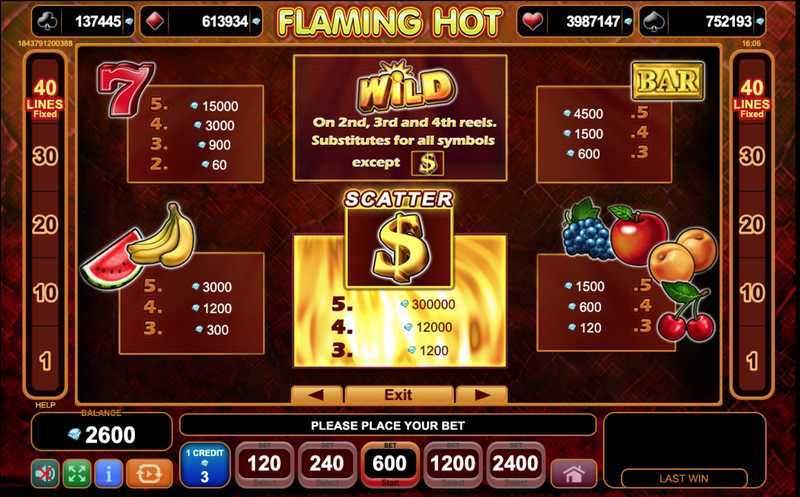Image resolution: width=800 pixels, height=497 pixels.
Task: Toggle fullscreen with the green arrows icon
Action: click(x=77, y=473)
